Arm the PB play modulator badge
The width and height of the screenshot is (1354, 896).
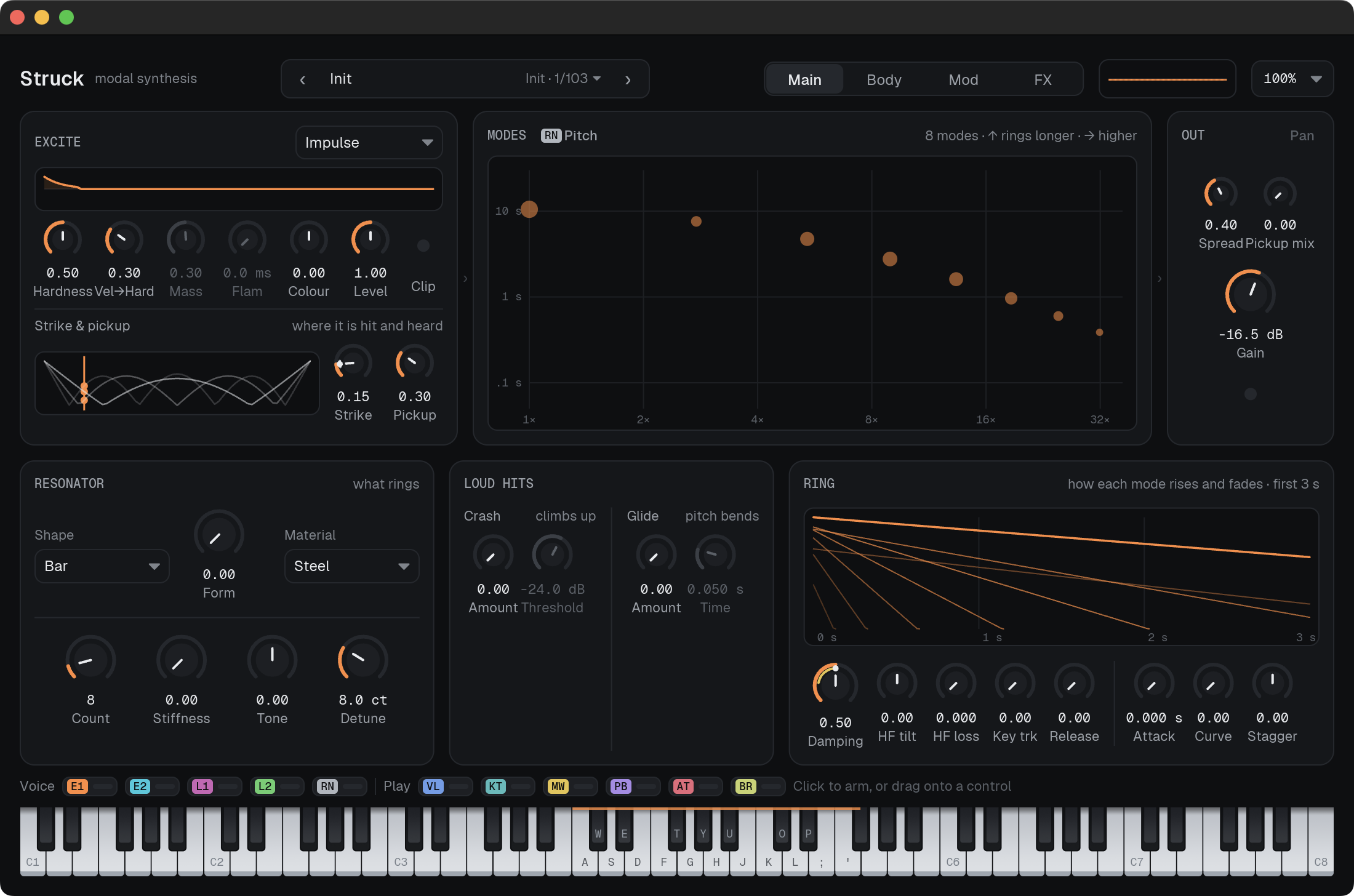coord(621,786)
